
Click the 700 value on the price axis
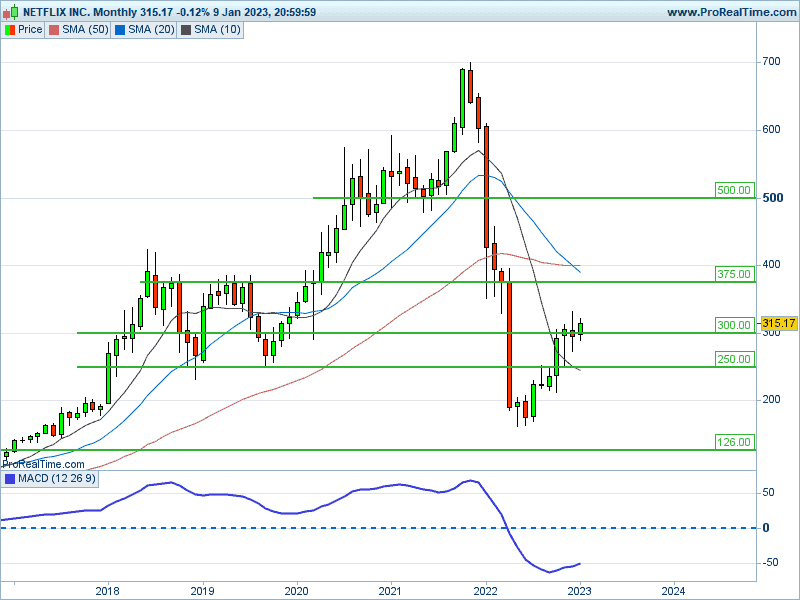pos(770,62)
